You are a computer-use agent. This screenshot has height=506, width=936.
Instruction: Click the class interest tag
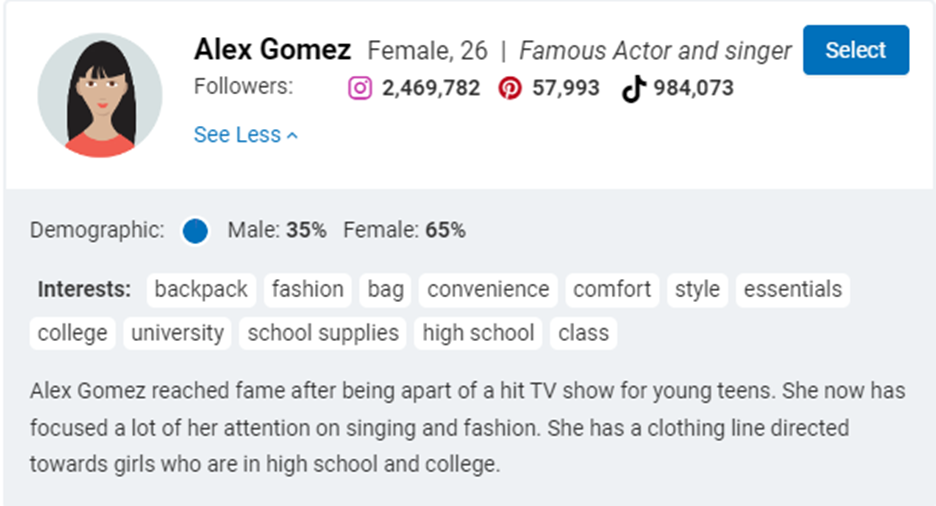tap(583, 333)
